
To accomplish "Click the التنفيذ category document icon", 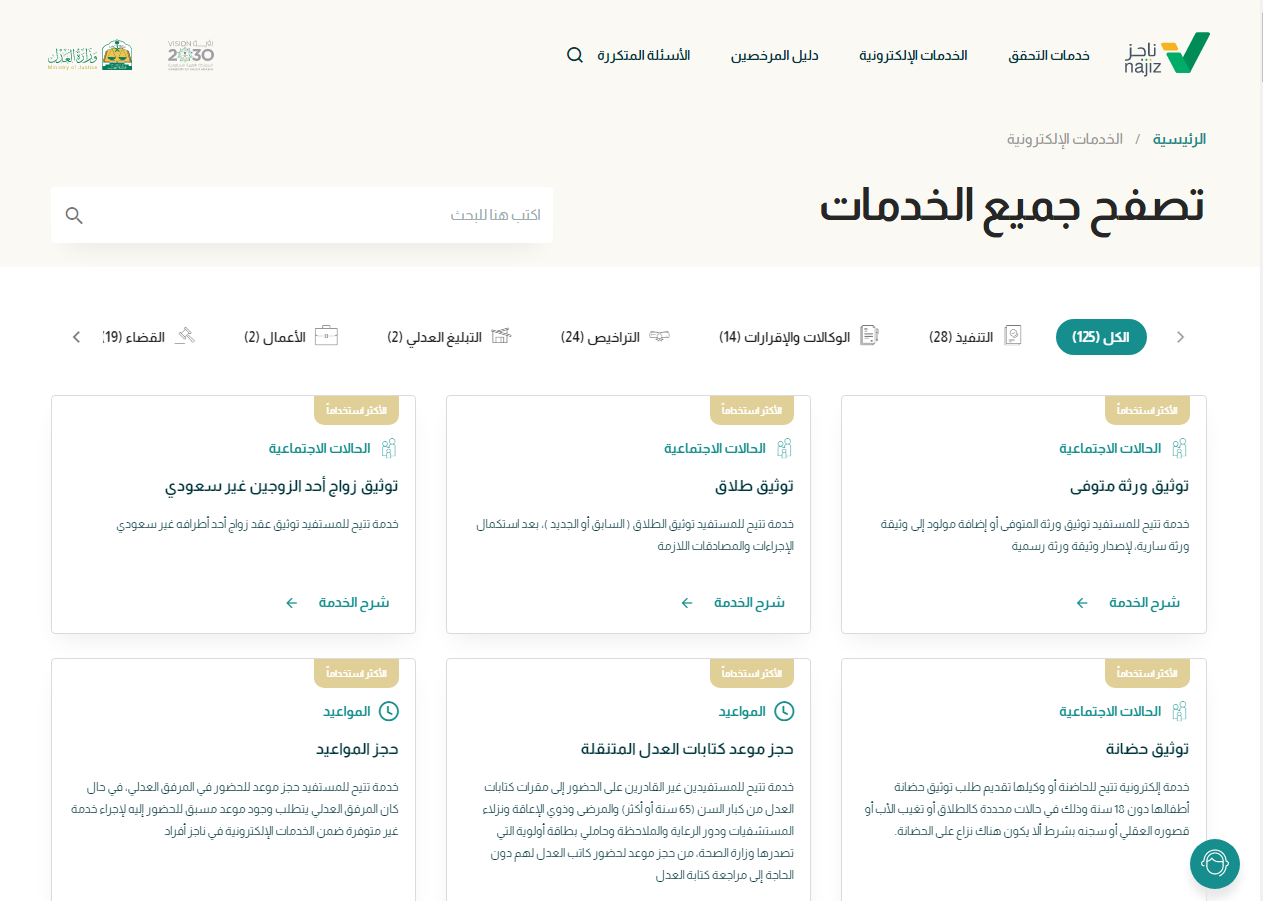I will pyautogui.click(x=1014, y=336).
